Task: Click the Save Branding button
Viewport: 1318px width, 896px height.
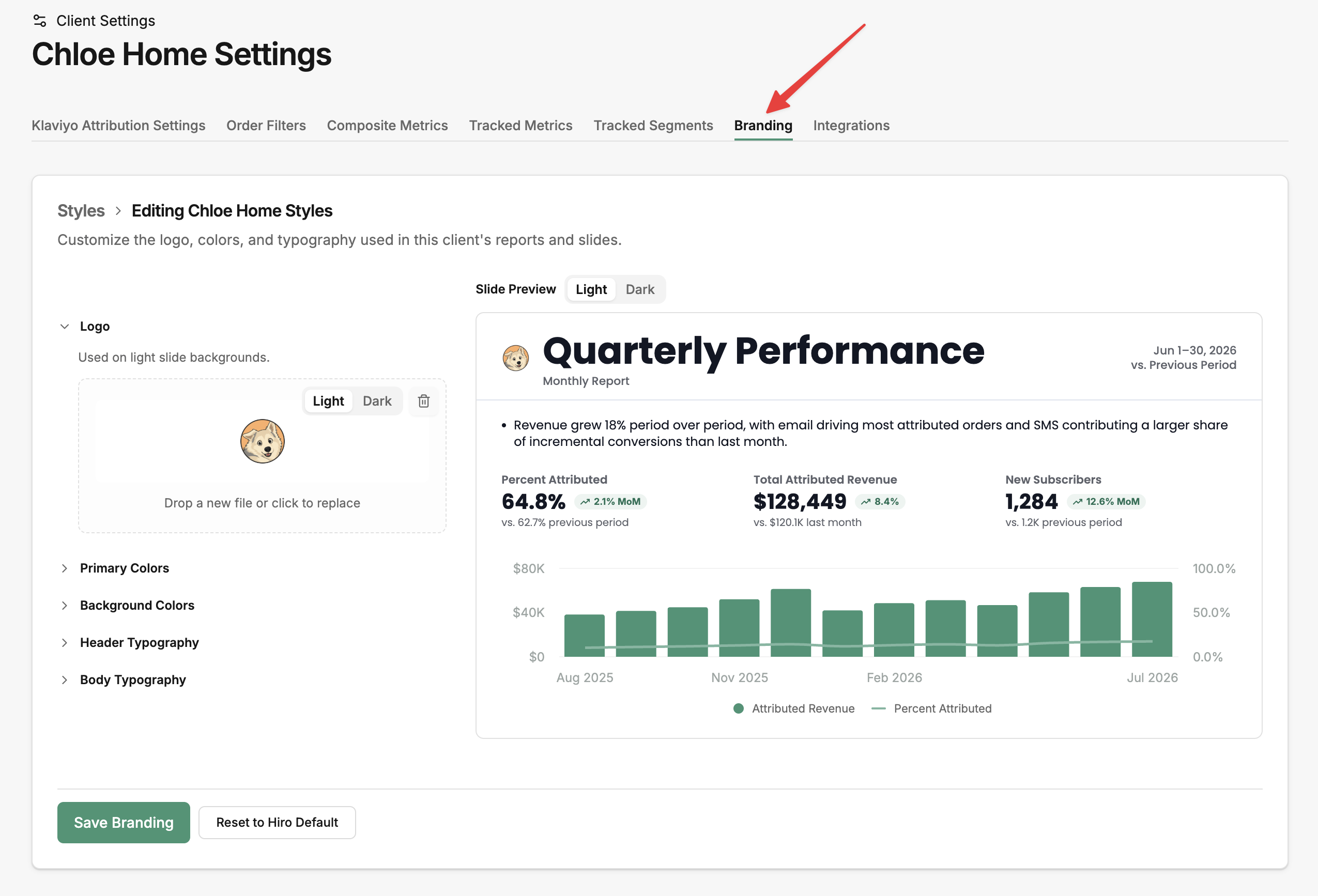Action: [124, 822]
